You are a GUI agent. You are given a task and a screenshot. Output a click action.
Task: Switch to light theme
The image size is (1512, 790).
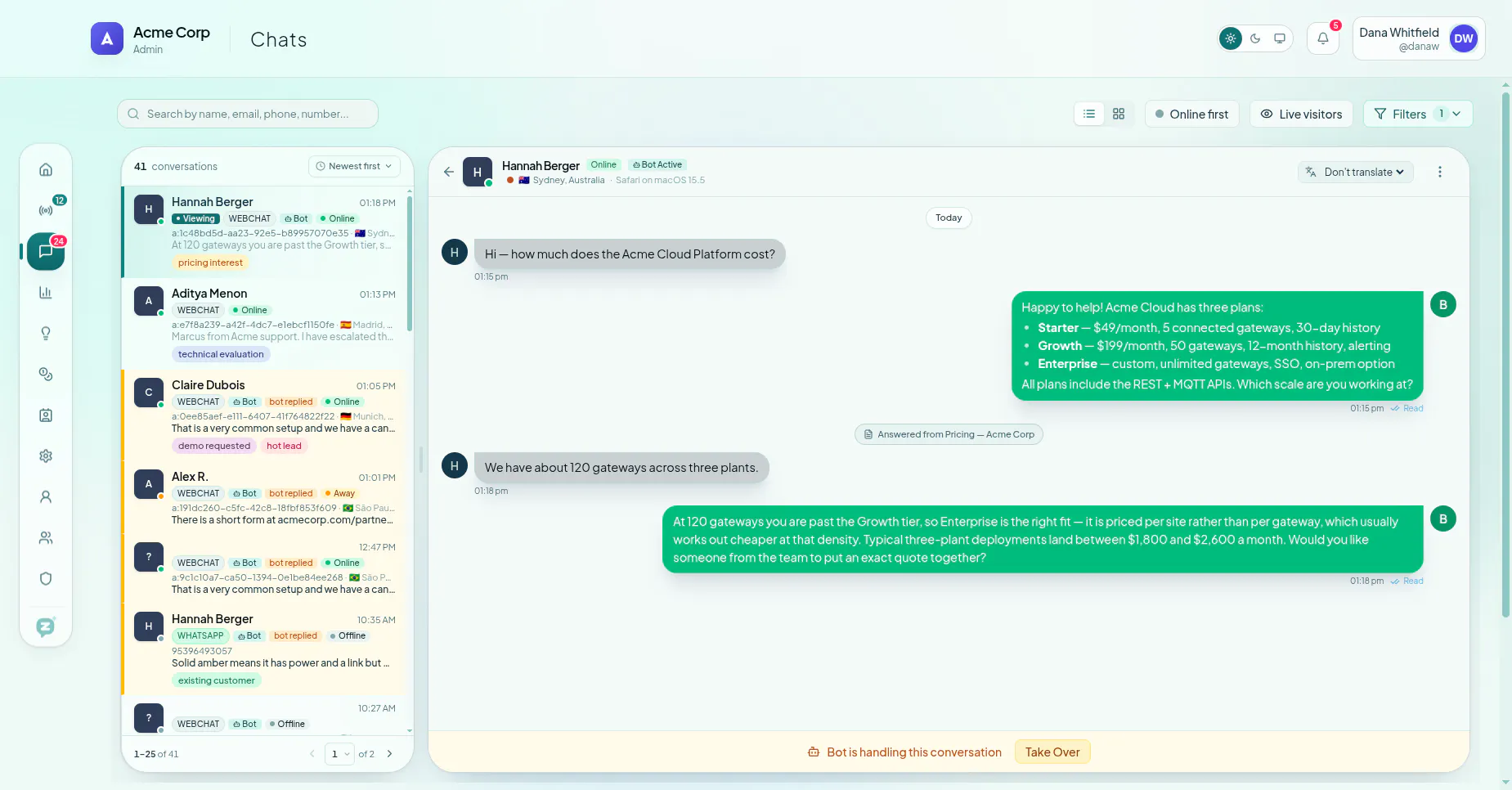(x=1231, y=38)
